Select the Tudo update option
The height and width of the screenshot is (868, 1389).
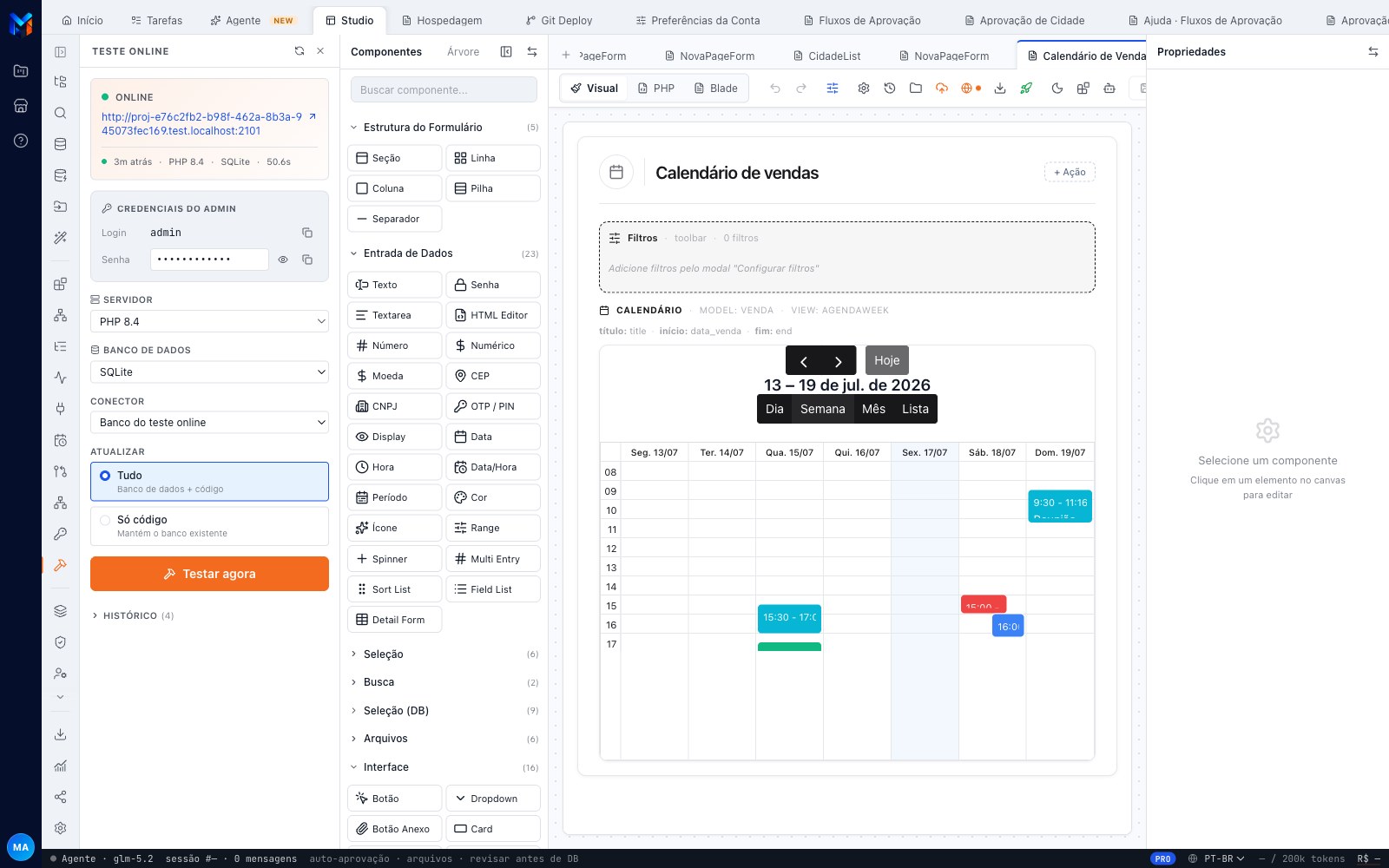(209, 482)
